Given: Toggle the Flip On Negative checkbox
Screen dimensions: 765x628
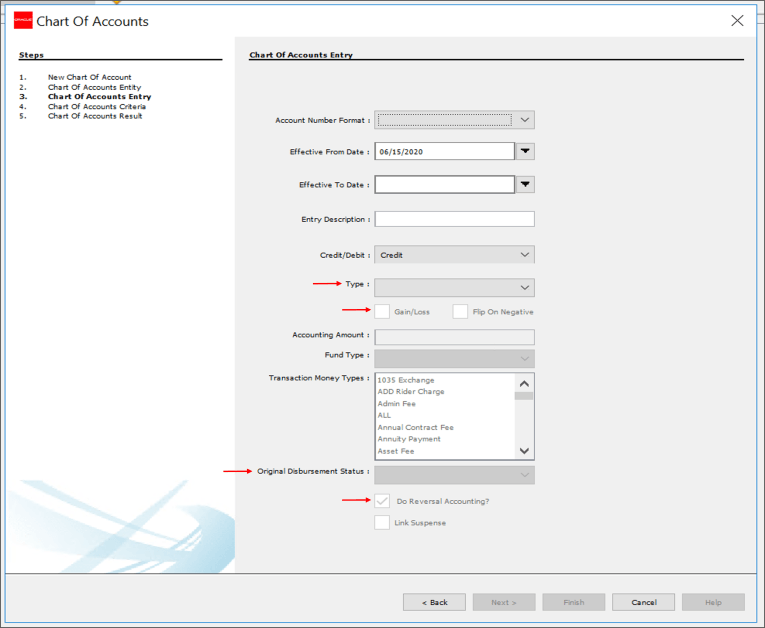Looking at the screenshot, I should click(460, 311).
